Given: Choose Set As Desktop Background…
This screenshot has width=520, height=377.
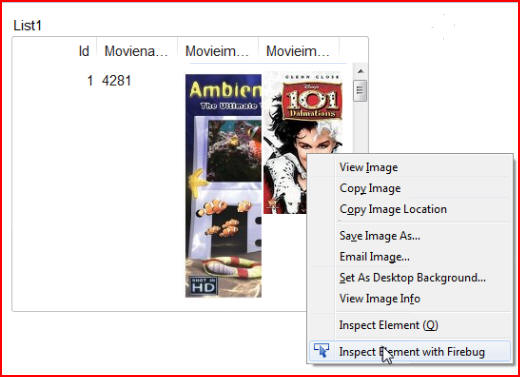Looking at the screenshot, I should [x=412, y=278].
